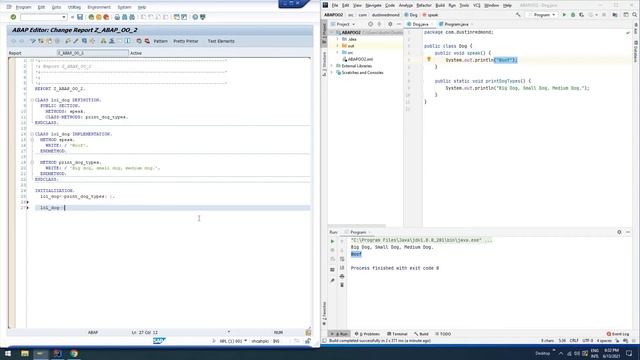
Task: Open the Navigate menu in IntelliJ
Action: pyautogui.click(x=373, y=6)
